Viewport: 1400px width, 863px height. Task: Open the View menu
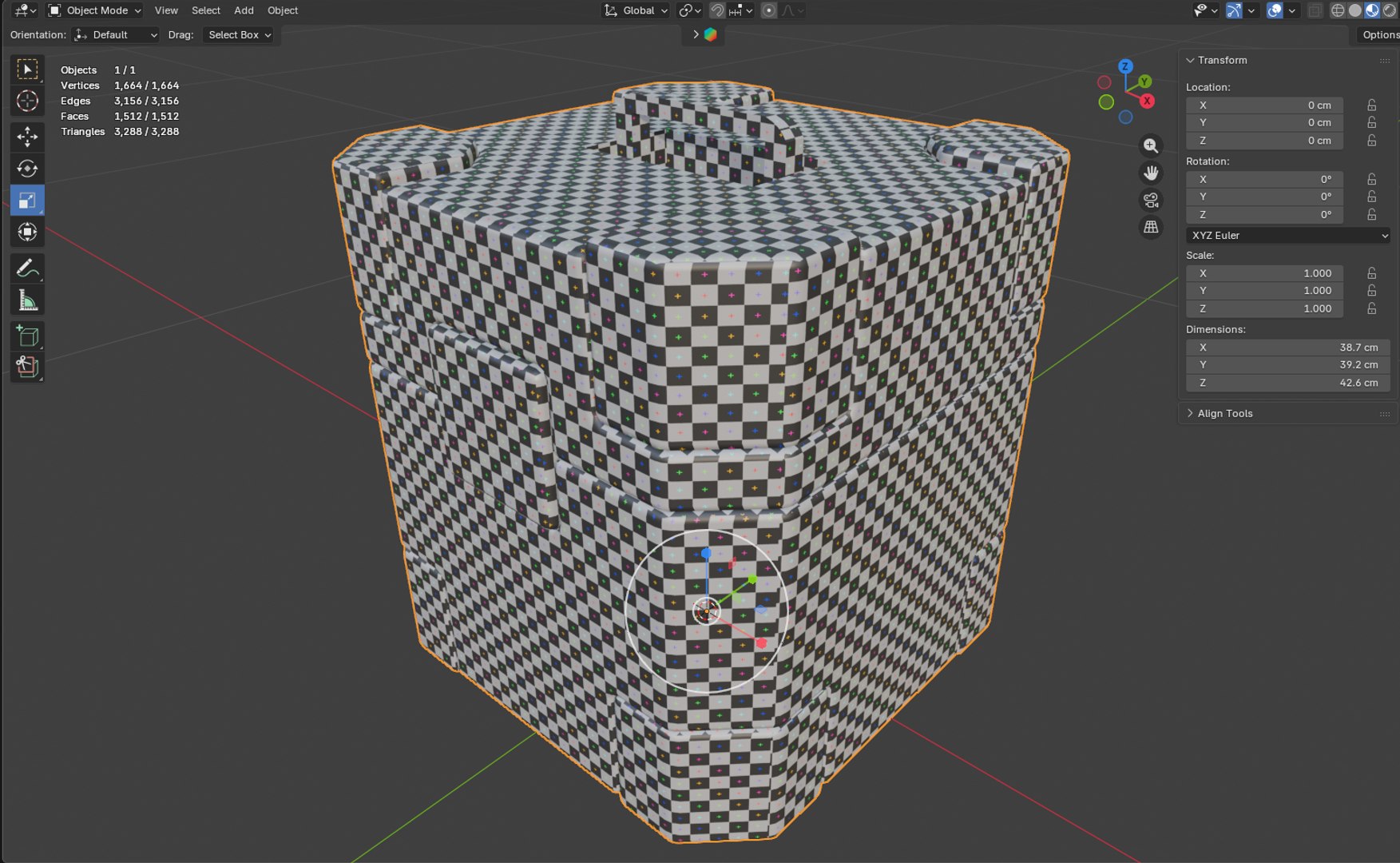click(x=166, y=10)
